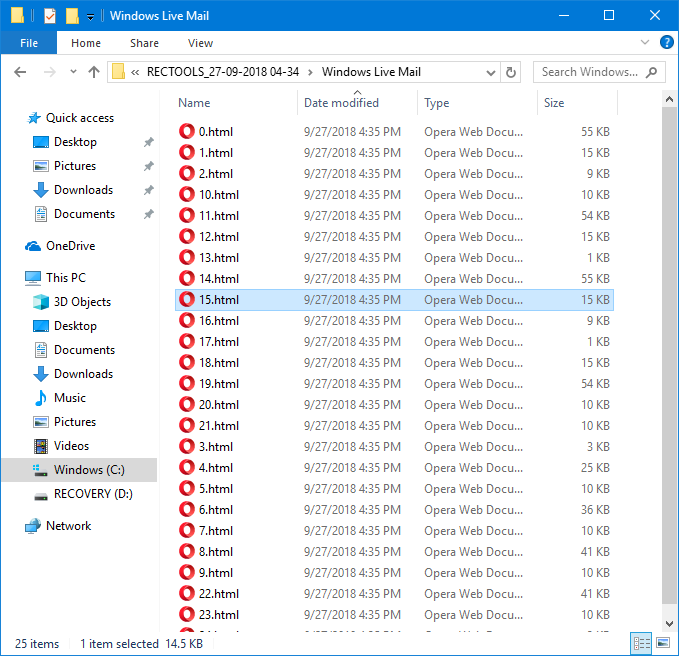Select file 22.html
Image resolution: width=679 pixels, height=656 pixels.
[x=219, y=594]
